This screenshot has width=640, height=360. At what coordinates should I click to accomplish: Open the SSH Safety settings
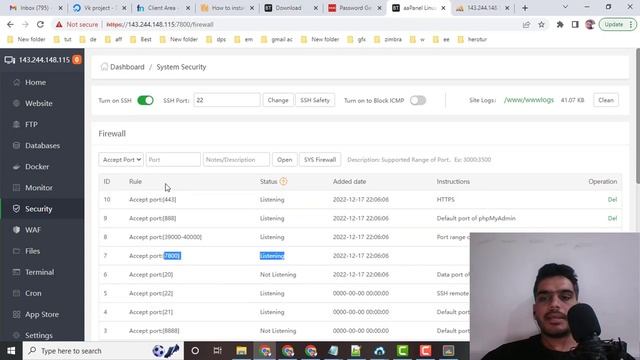315,100
